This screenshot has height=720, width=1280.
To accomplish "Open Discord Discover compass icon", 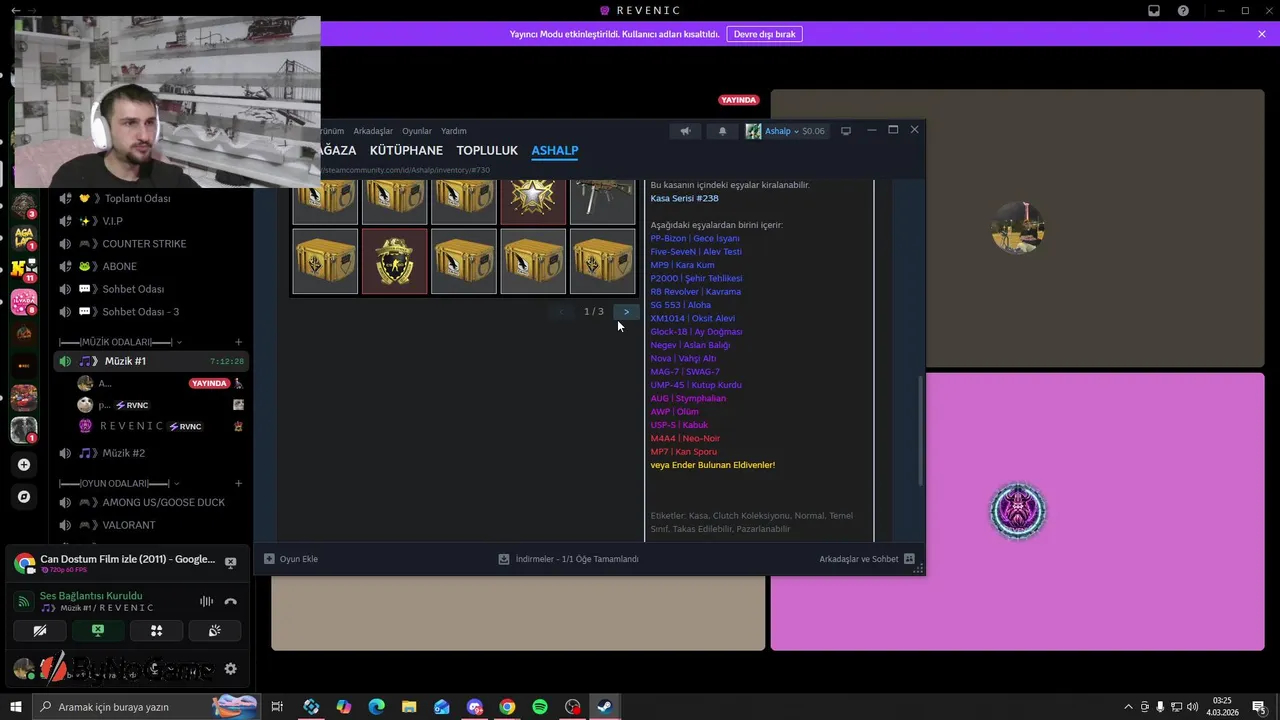I will click(24, 497).
